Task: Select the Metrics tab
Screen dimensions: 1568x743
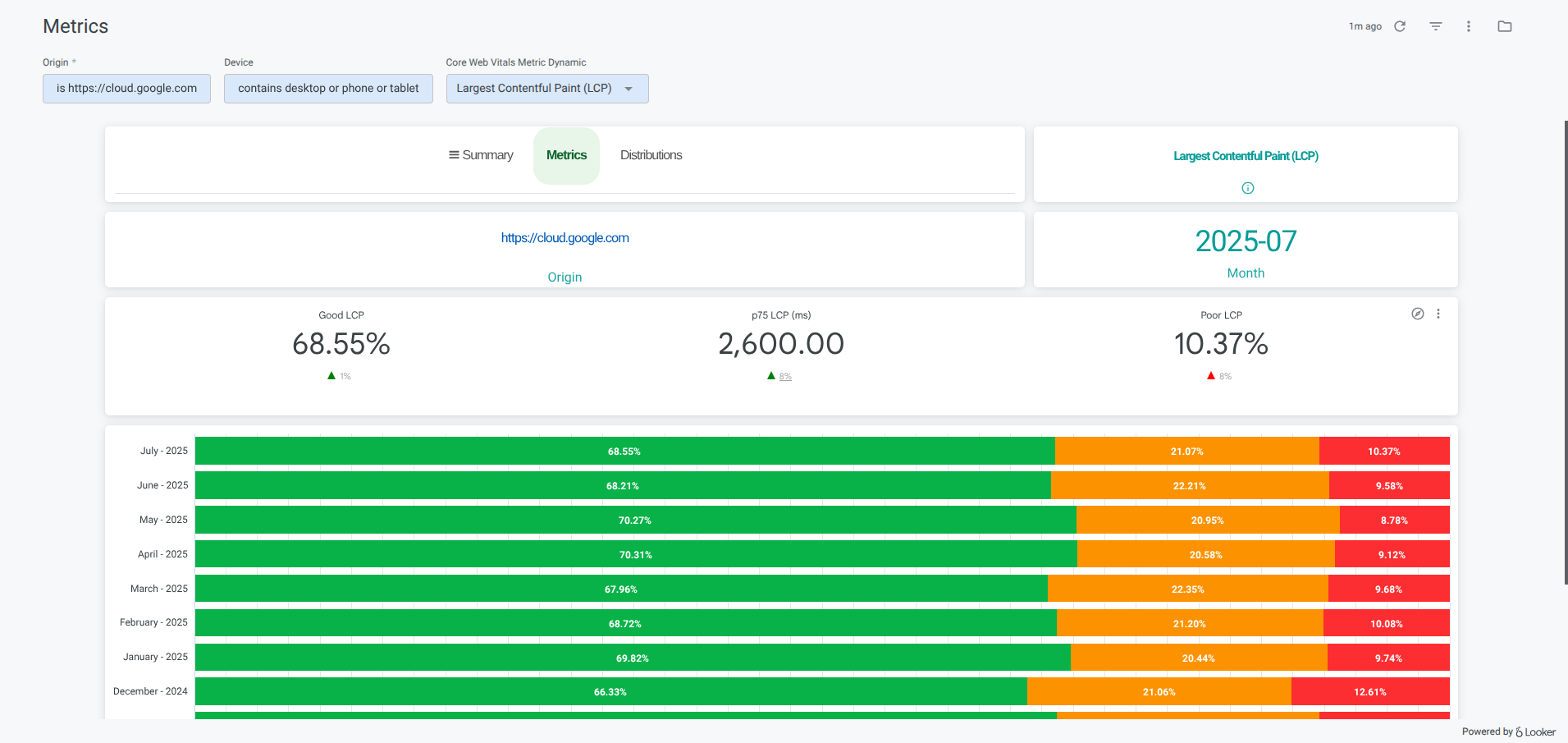Action: tap(566, 155)
